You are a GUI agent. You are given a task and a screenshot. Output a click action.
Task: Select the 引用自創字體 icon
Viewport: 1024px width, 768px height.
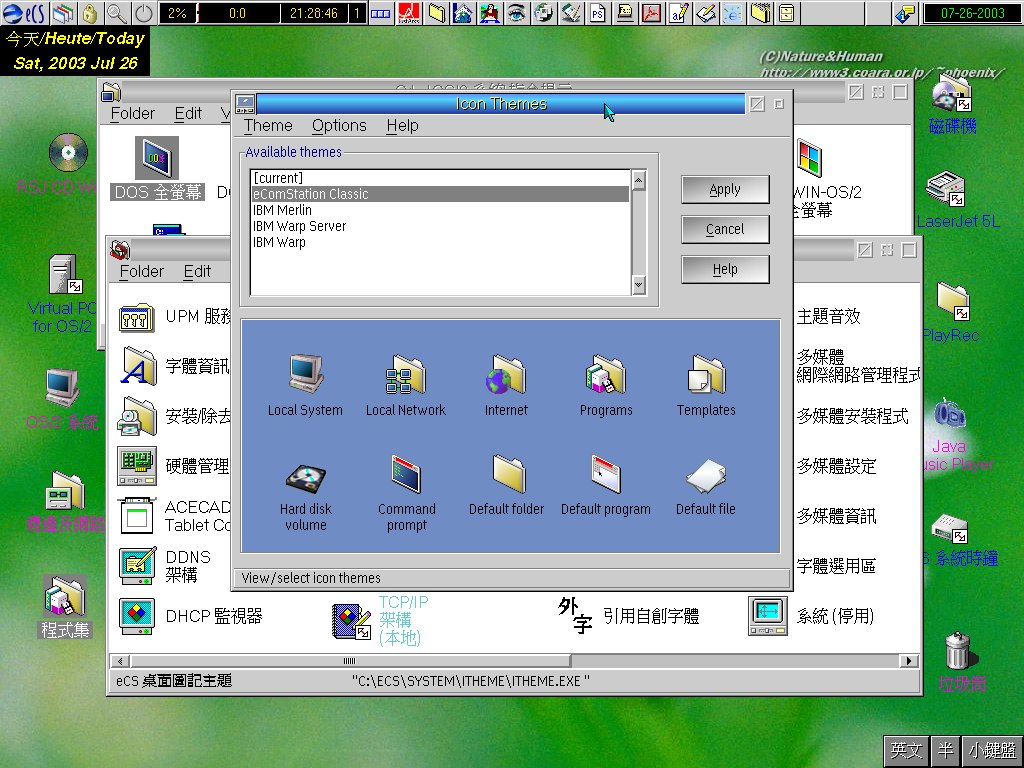pyautogui.click(x=575, y=616)
